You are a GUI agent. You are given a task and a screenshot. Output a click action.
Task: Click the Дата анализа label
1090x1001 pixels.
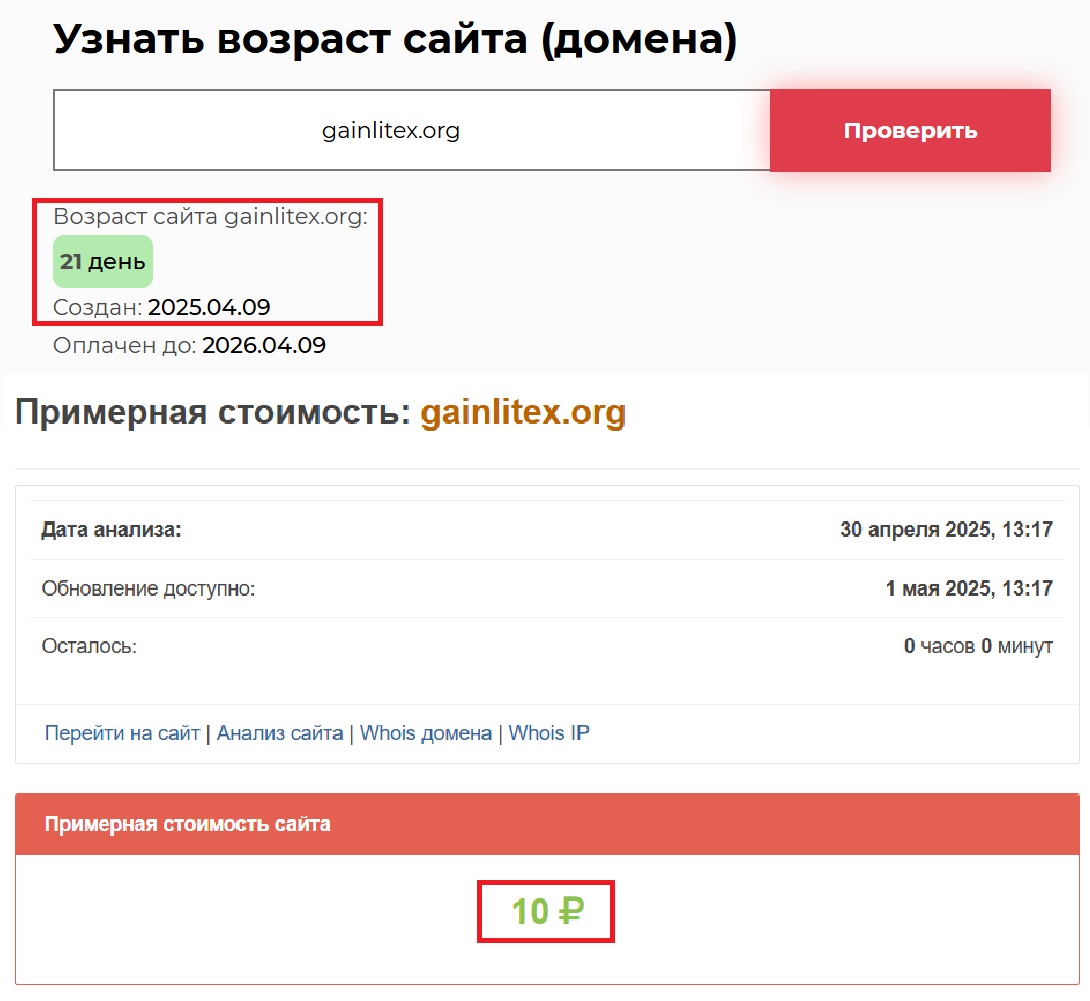[111, 530]
